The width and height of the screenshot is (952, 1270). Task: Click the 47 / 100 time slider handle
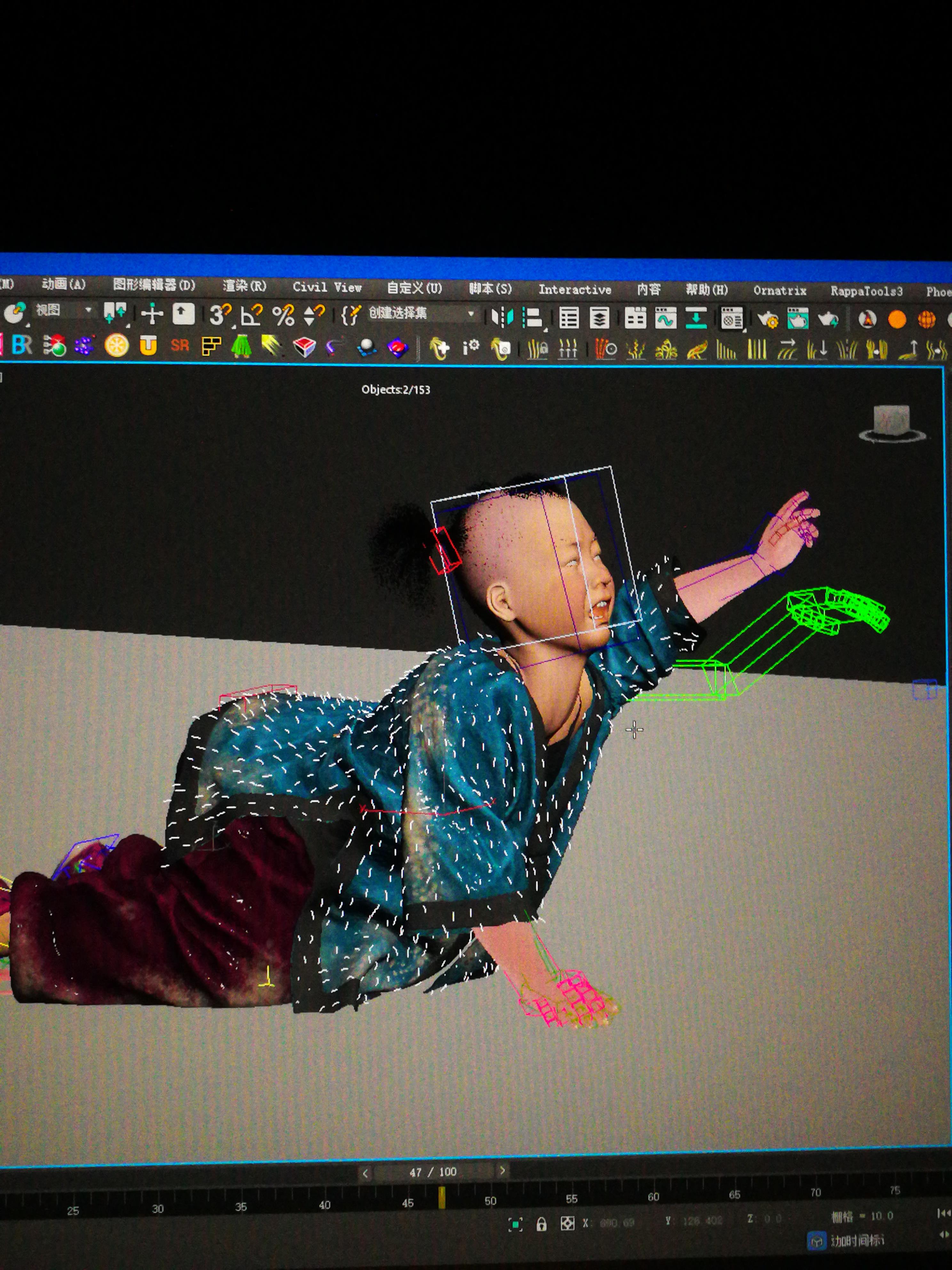click(x=433, y=1172)
